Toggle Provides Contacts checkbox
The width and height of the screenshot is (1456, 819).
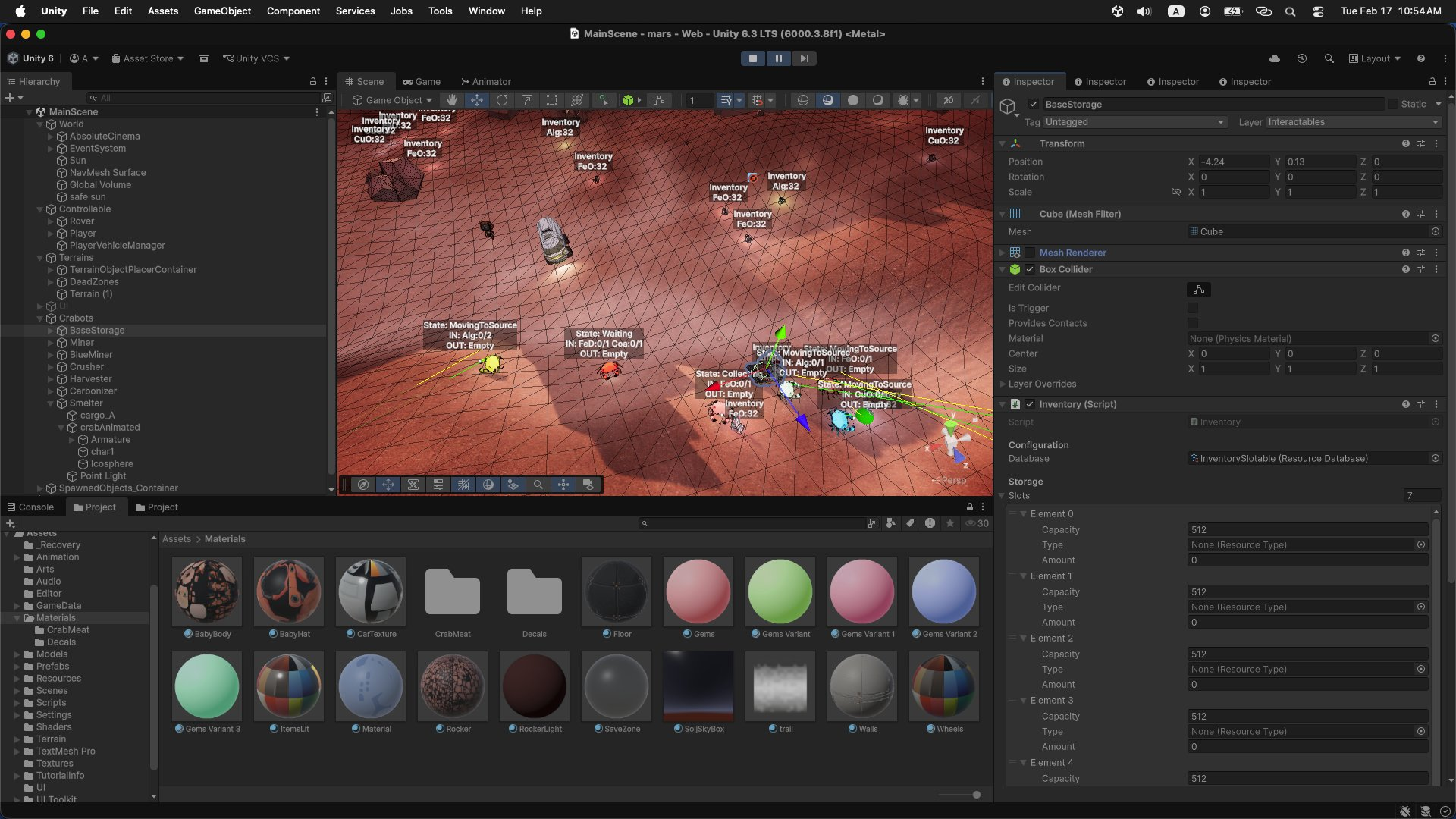tap(1193, 323)
